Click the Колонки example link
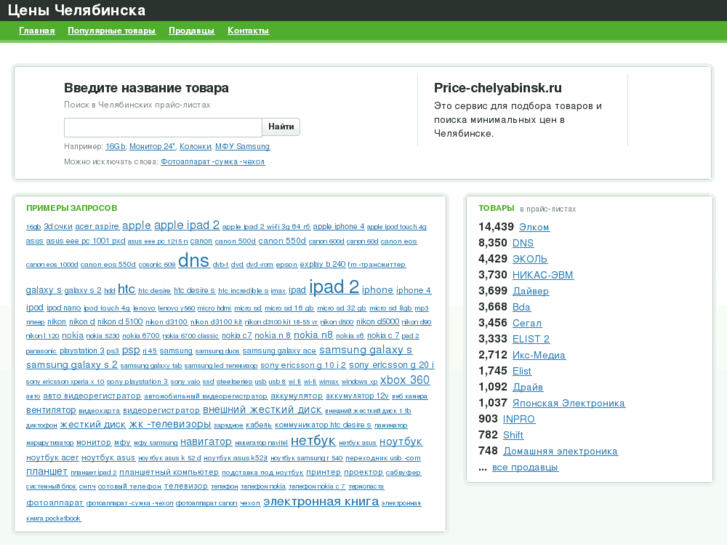Image resolution: width=727 pixels, height=545 pixels. (195, 147)
